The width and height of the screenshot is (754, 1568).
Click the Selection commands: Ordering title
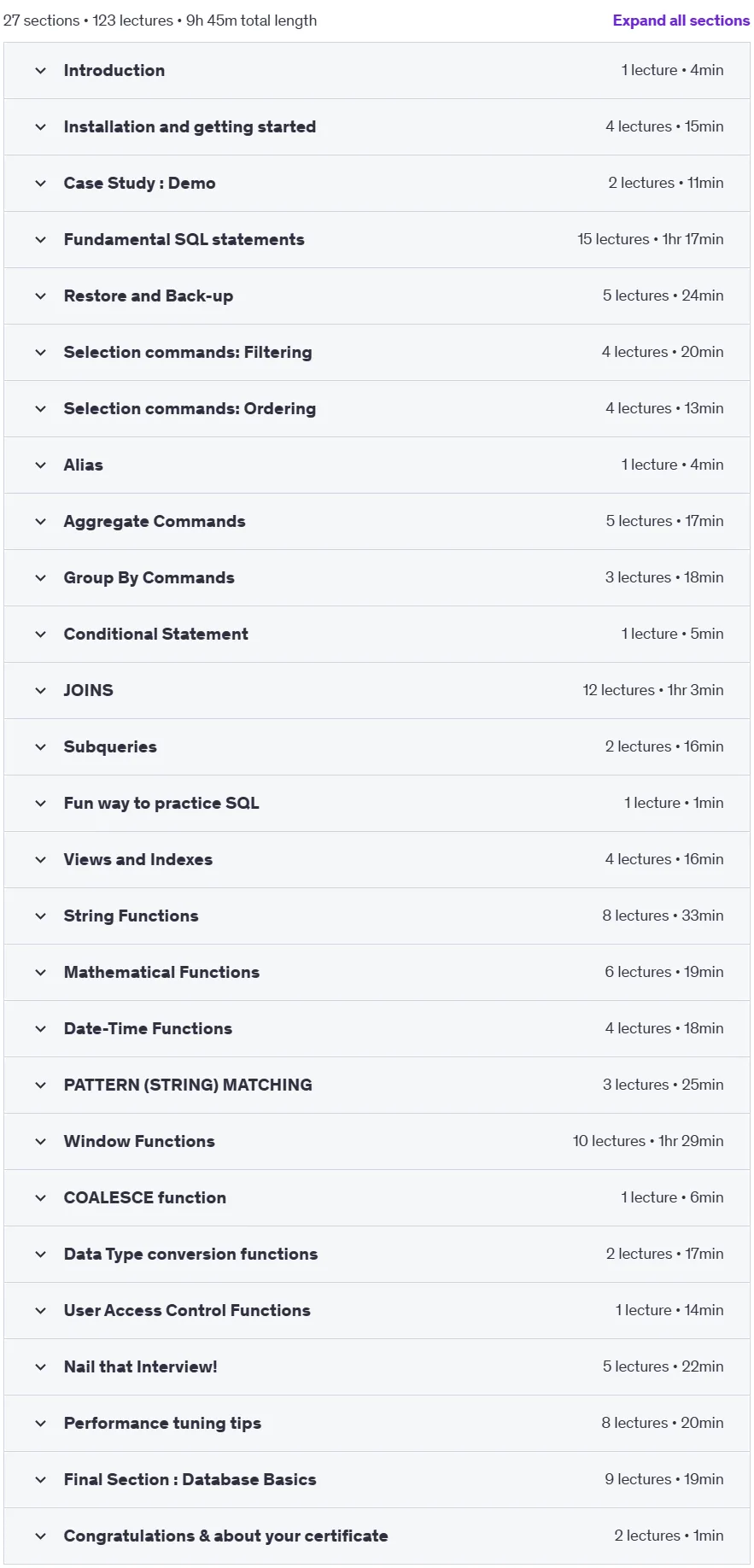click(190, 409)
